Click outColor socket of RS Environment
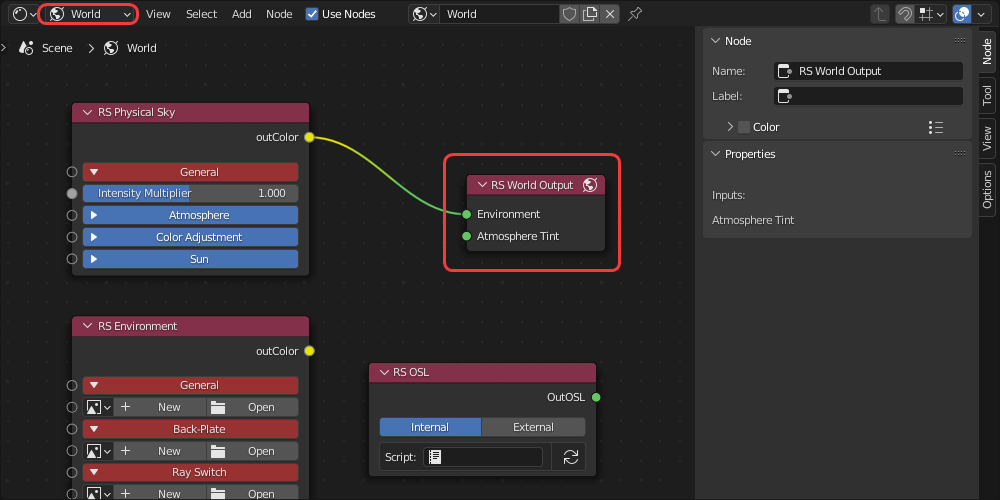The height and width of the screenshot is (500, 1000). [309, 351]
